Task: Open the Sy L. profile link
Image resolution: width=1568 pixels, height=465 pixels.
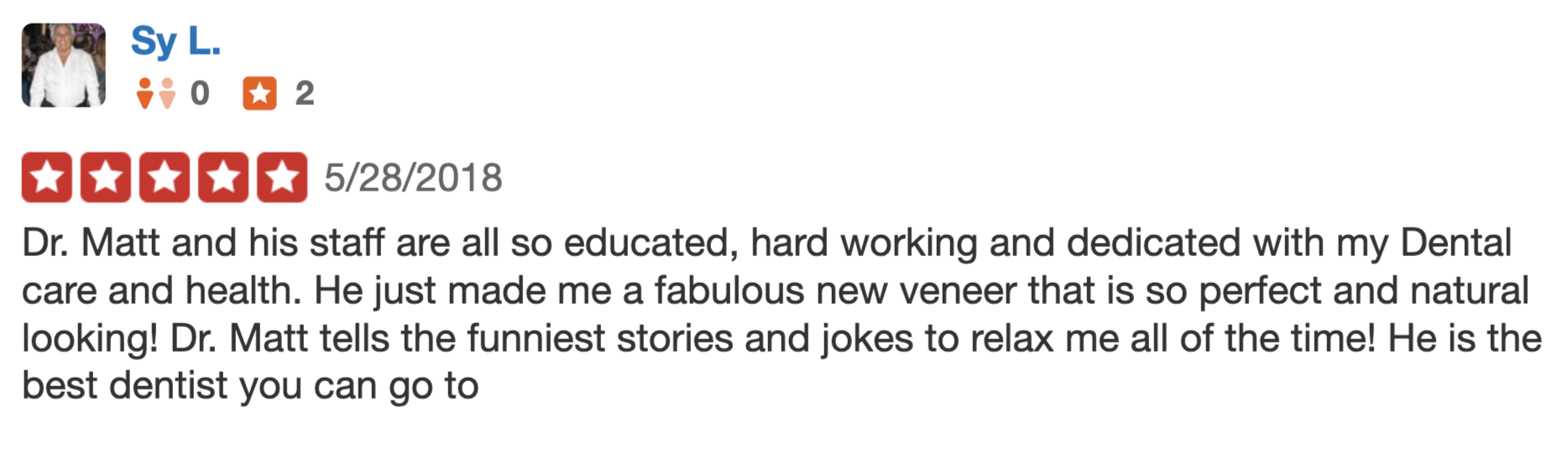Action: 175,41
